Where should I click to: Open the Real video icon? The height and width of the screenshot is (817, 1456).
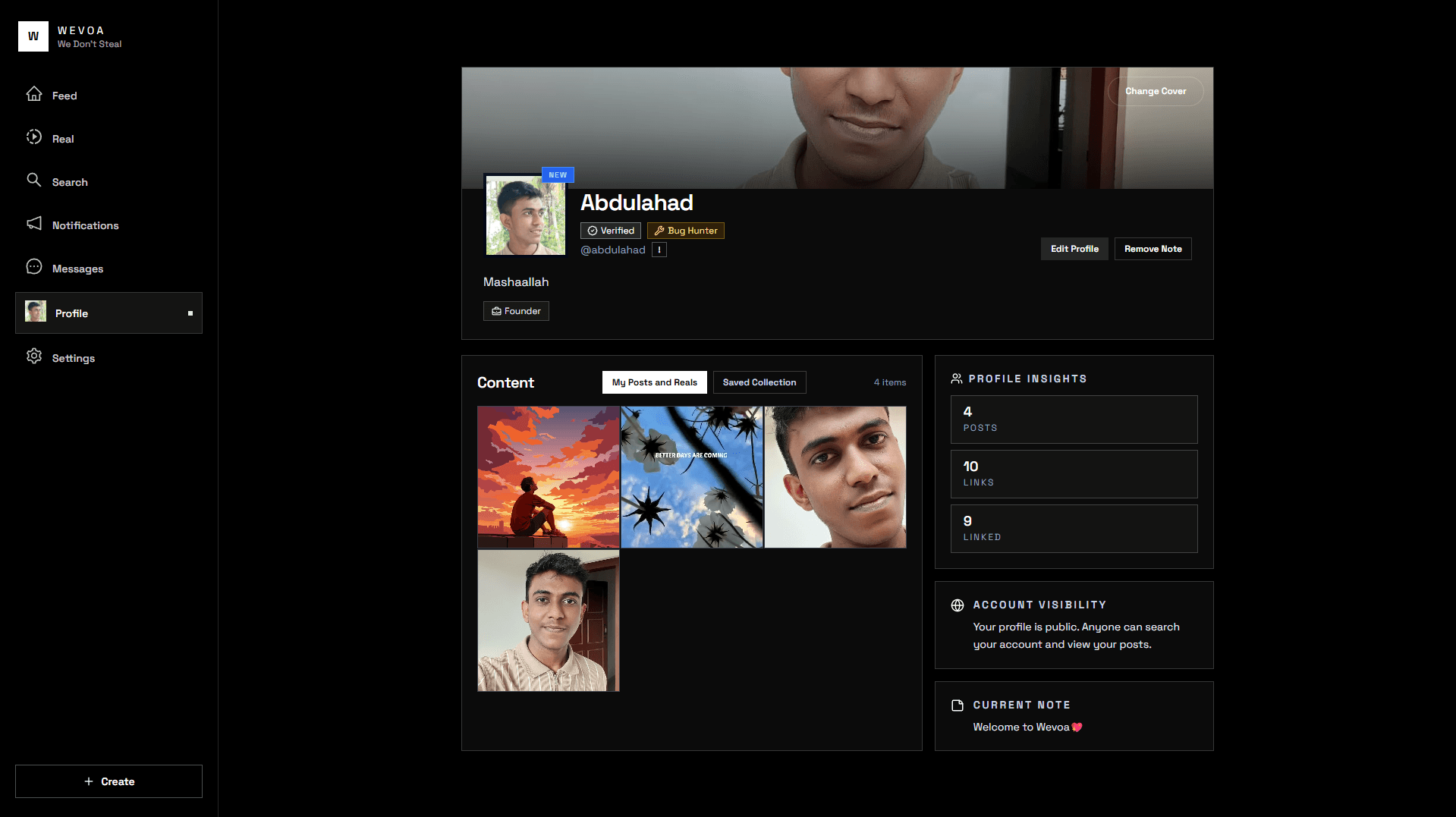34,137
